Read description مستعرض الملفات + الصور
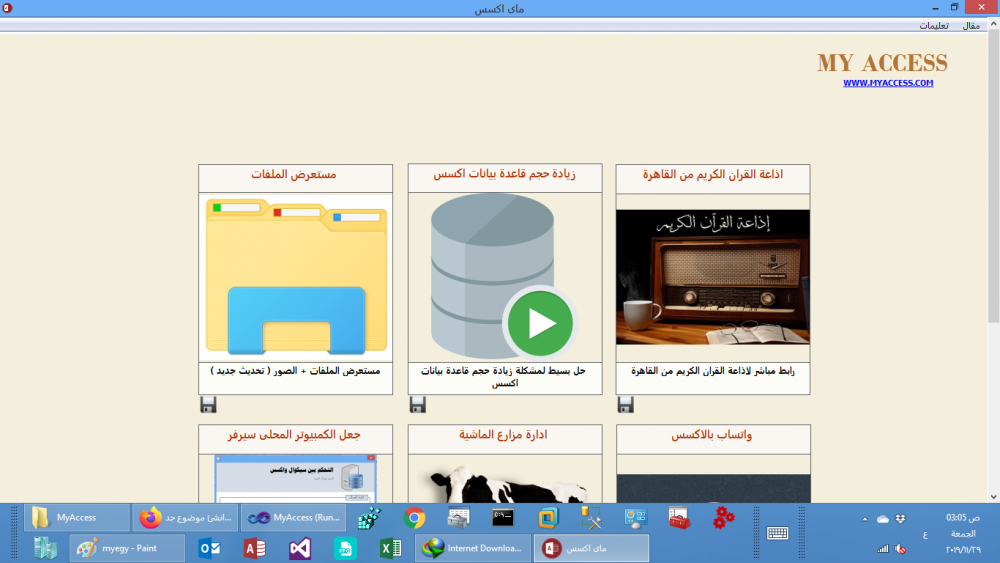Image resolution: width=1000 pixels, height=563 pixels. [295, 370]
